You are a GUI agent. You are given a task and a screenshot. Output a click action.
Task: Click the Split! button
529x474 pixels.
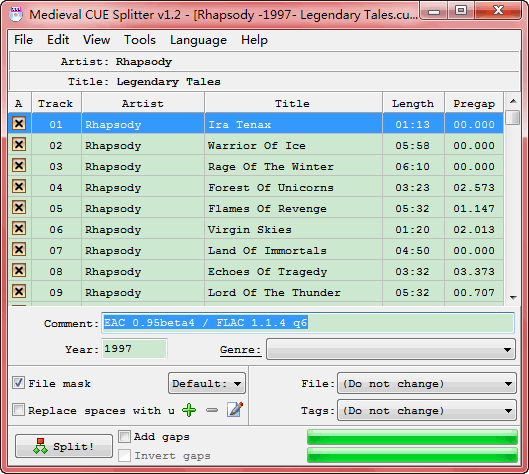click(x=64, y=446)
